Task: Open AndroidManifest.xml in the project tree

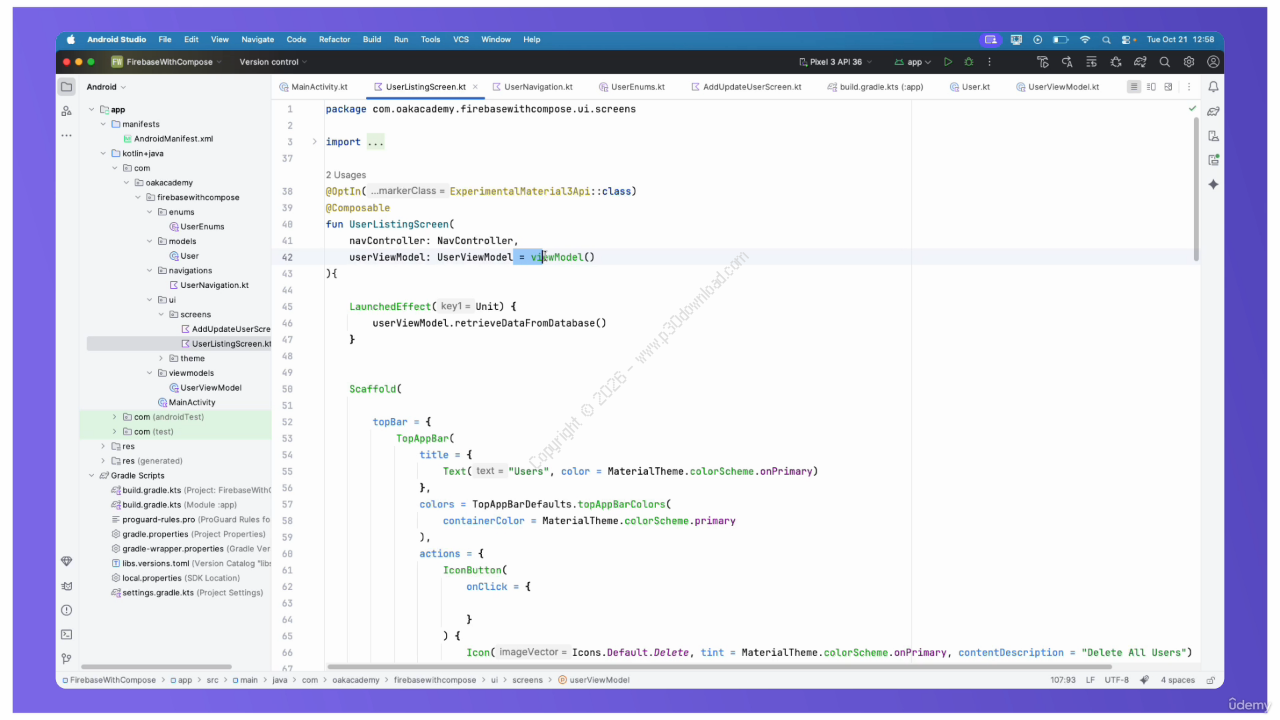Action: [173, 139]
